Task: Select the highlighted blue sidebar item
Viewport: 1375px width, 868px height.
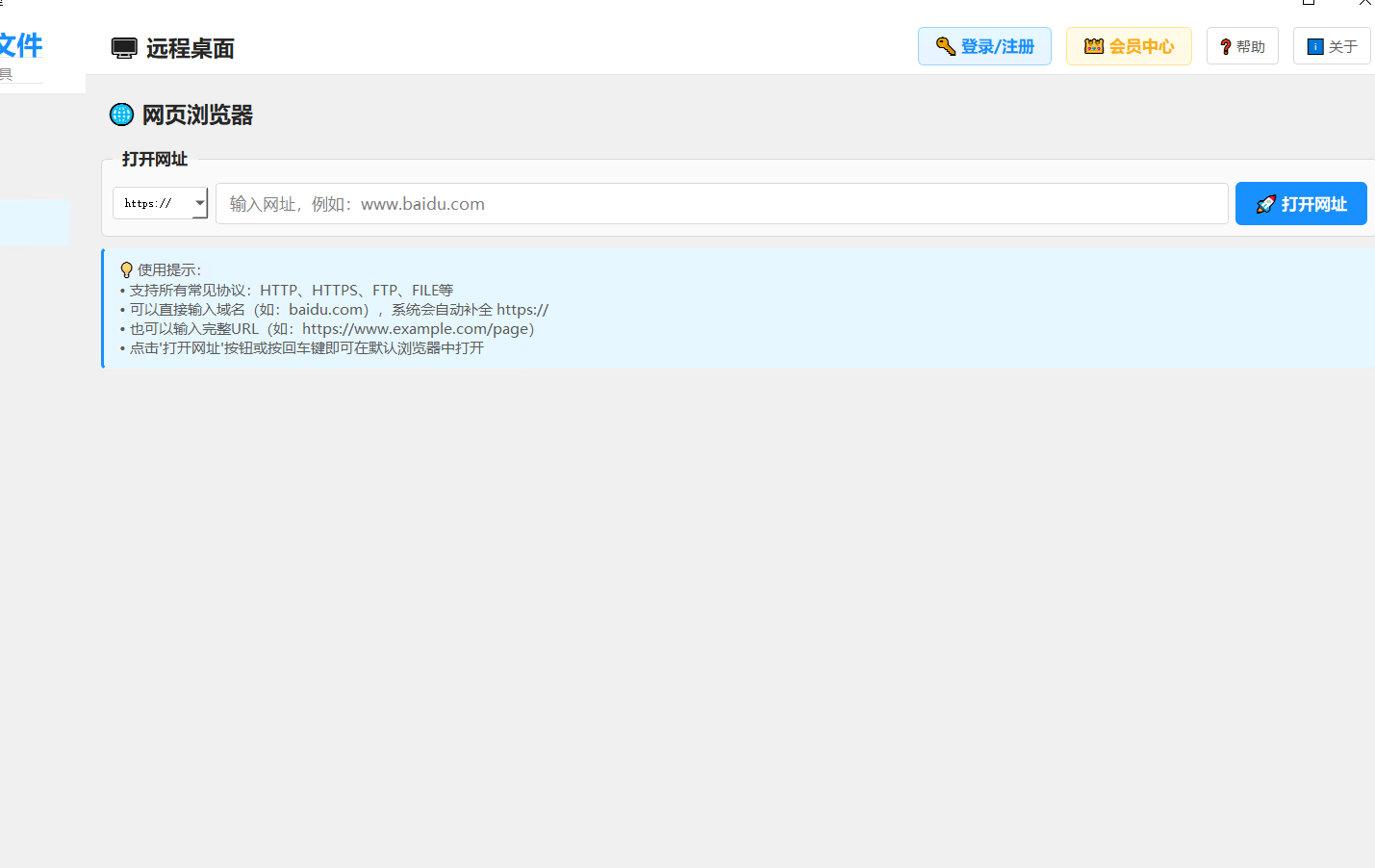Action: 35,222
